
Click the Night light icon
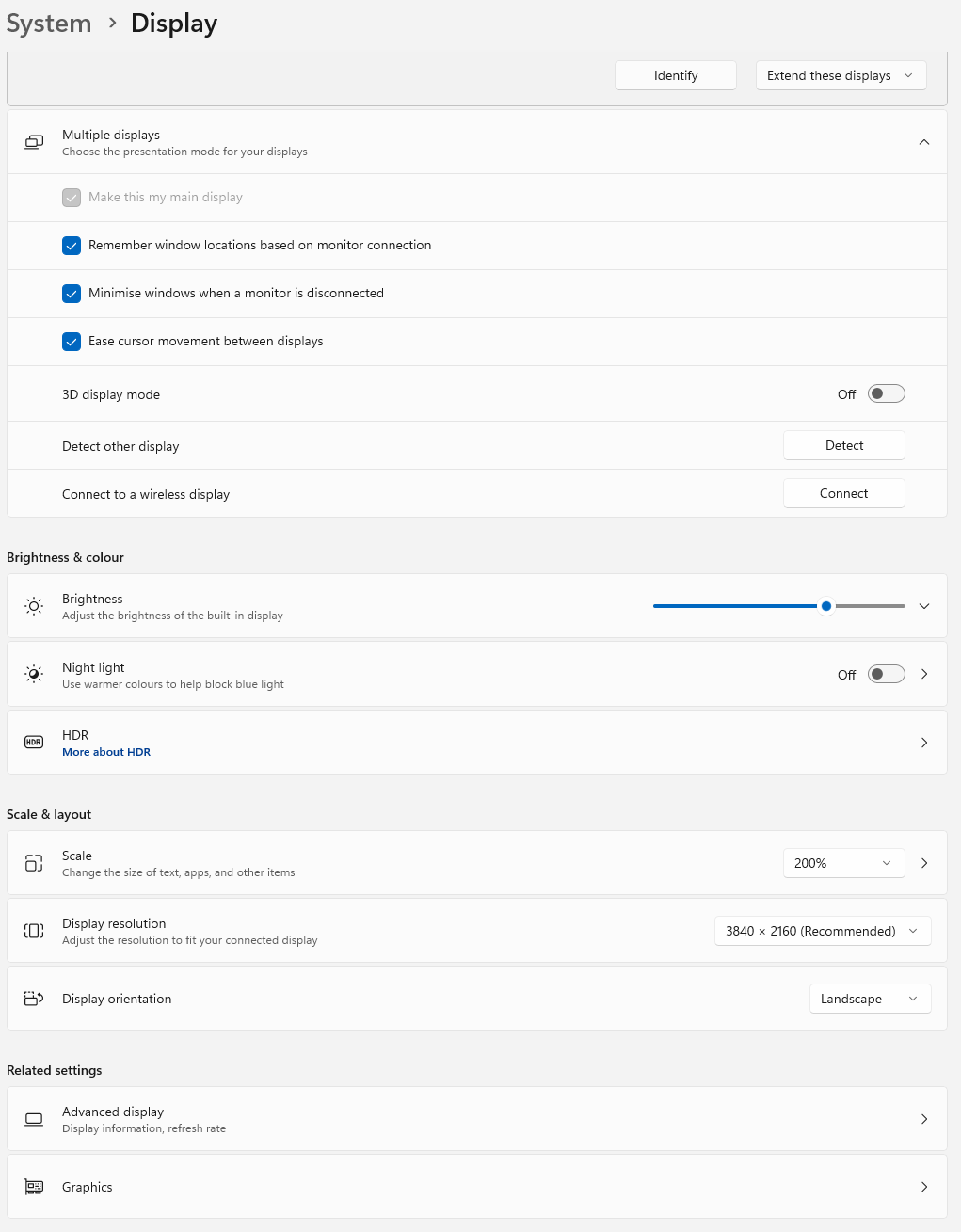point(34,674)
